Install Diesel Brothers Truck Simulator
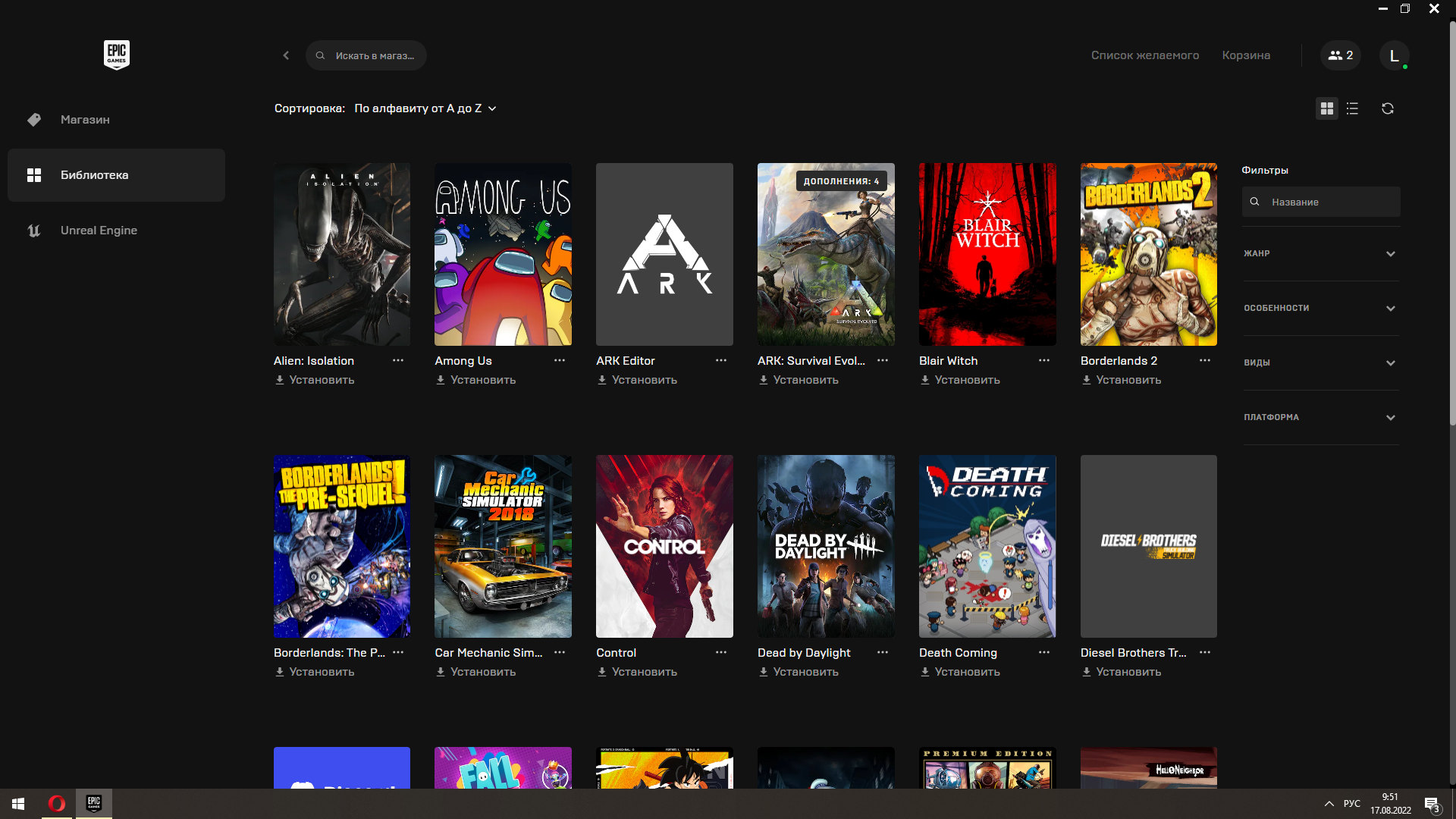 (x=1122, y=672)
